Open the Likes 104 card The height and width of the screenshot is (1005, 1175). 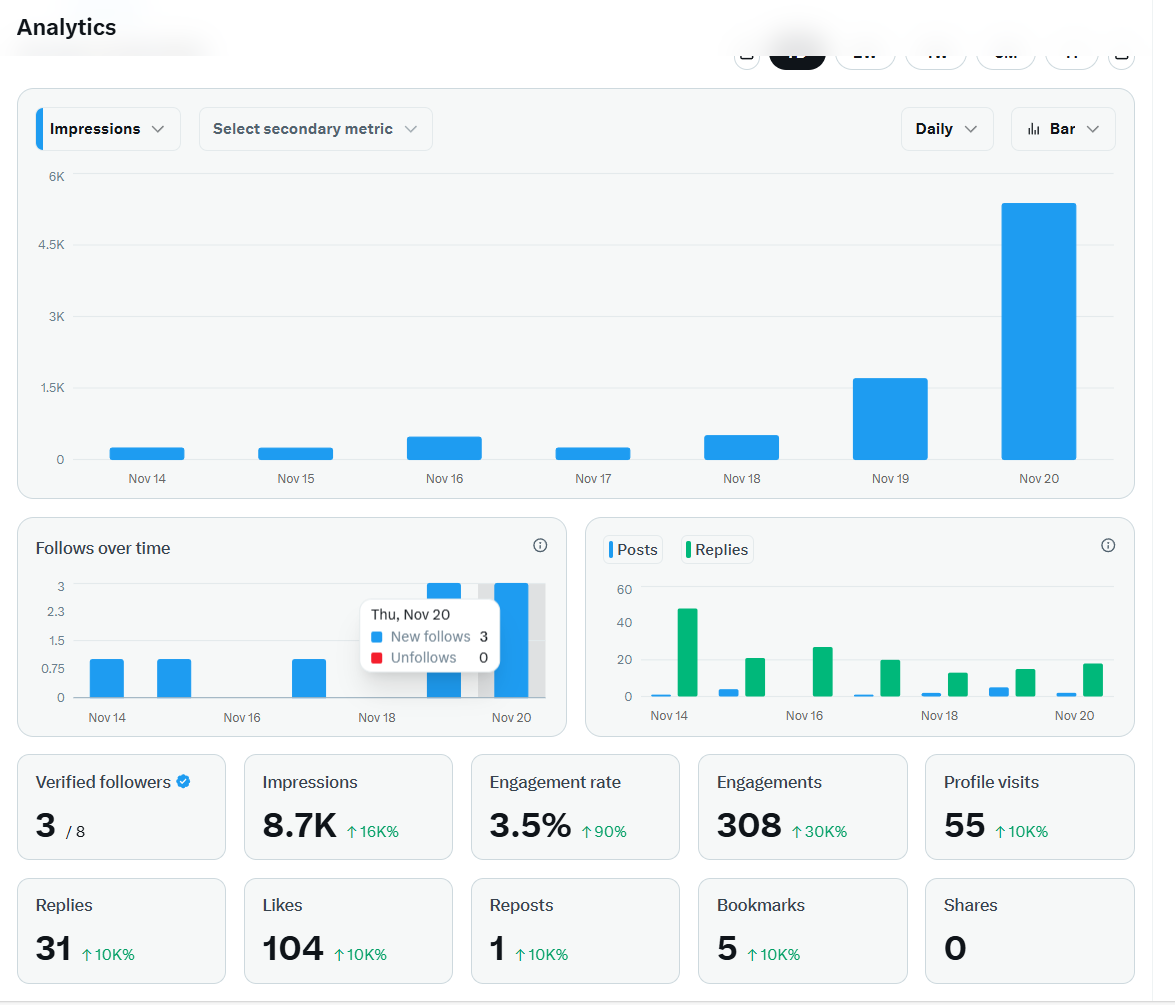[348, 931]
